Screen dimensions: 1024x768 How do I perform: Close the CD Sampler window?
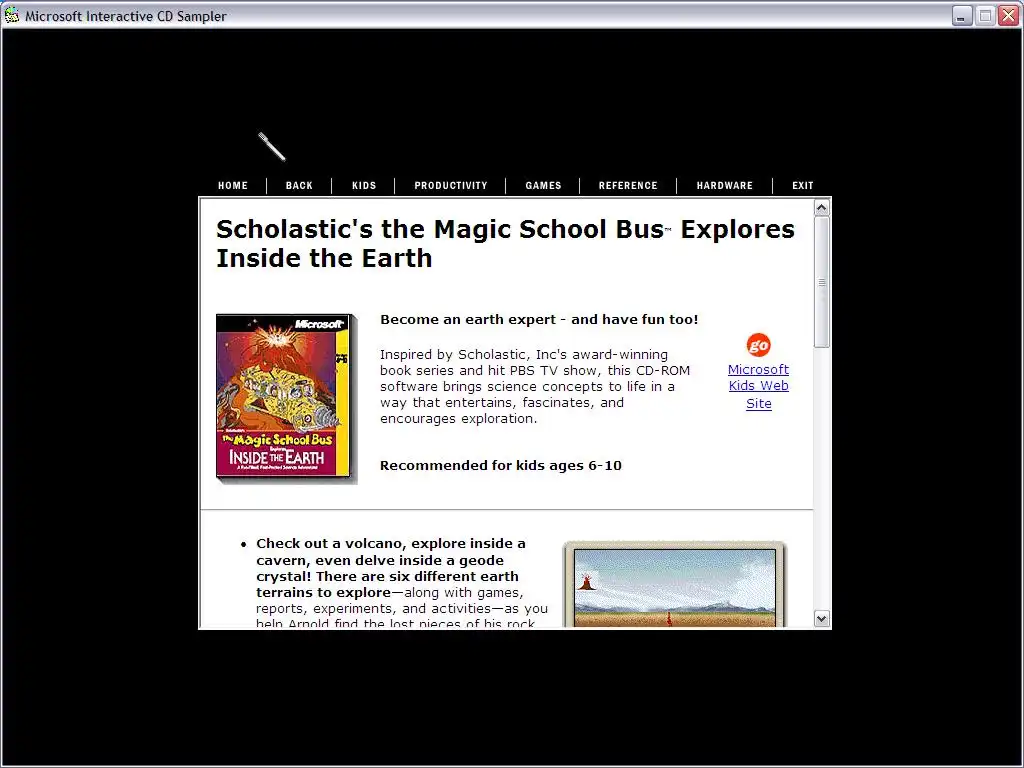[1008, 16]
